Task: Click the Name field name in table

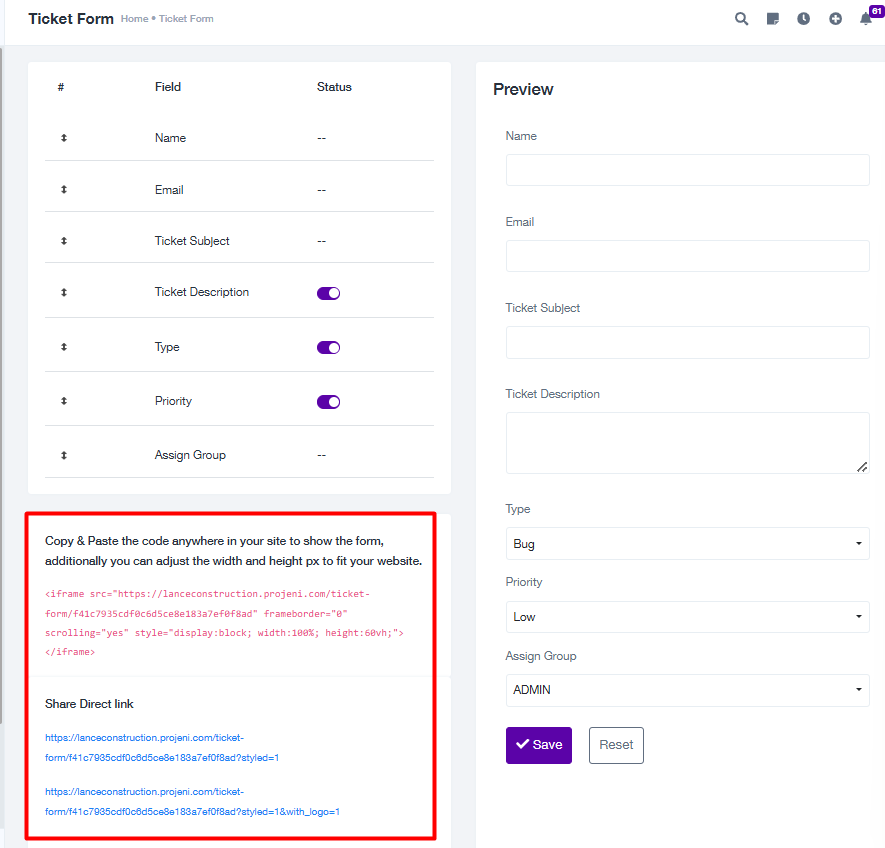Action: 170,138
